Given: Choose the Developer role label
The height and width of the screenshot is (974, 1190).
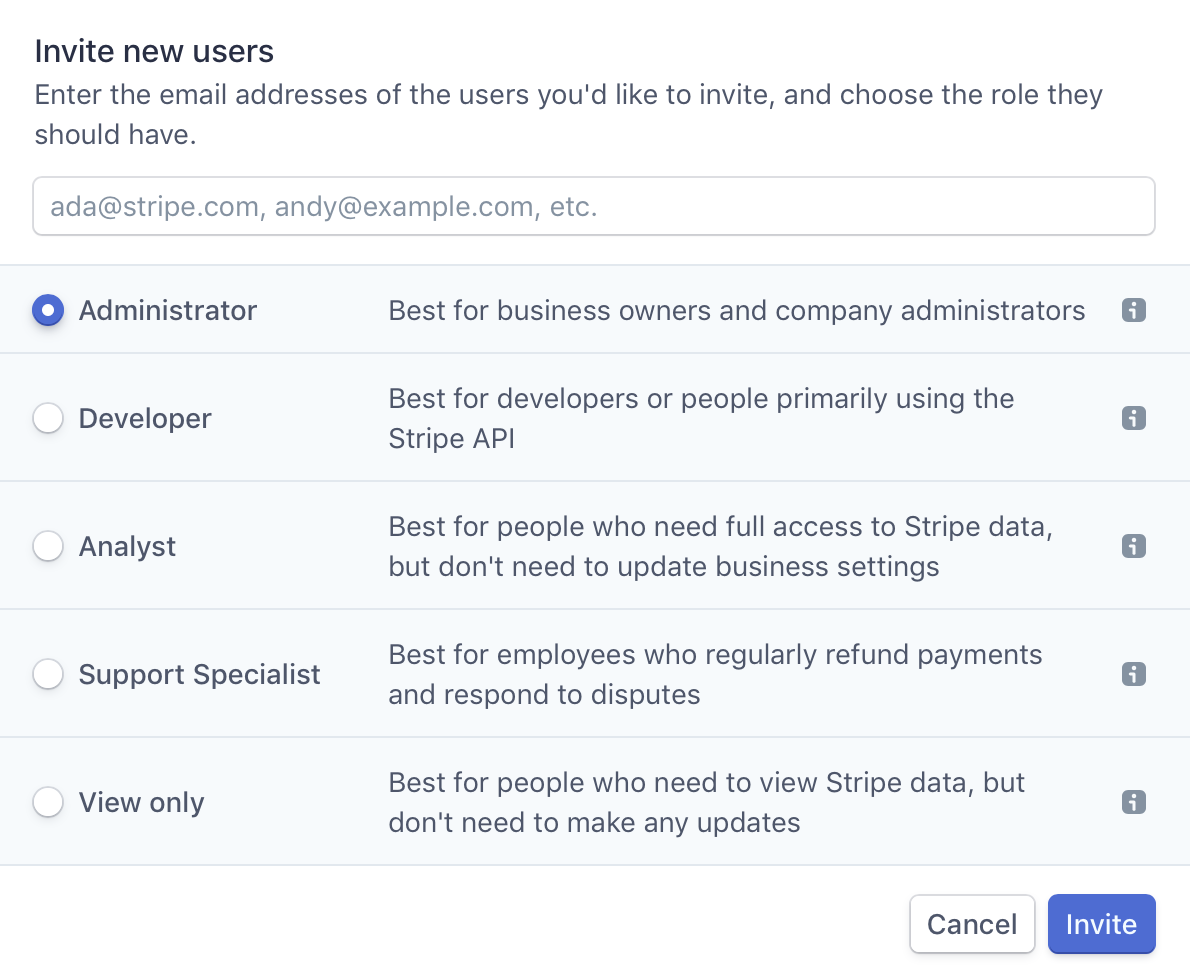Looking at the screenshot, I should [x=145, y=418].
